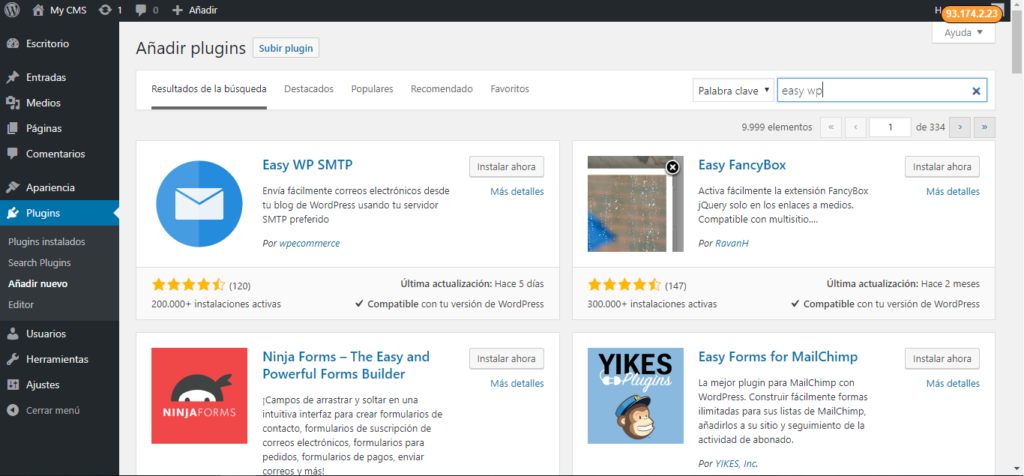Screen dimensions: 1024x476
Task: Install Easy Forms for MailChimp now
Action: (x=942, y=358)
